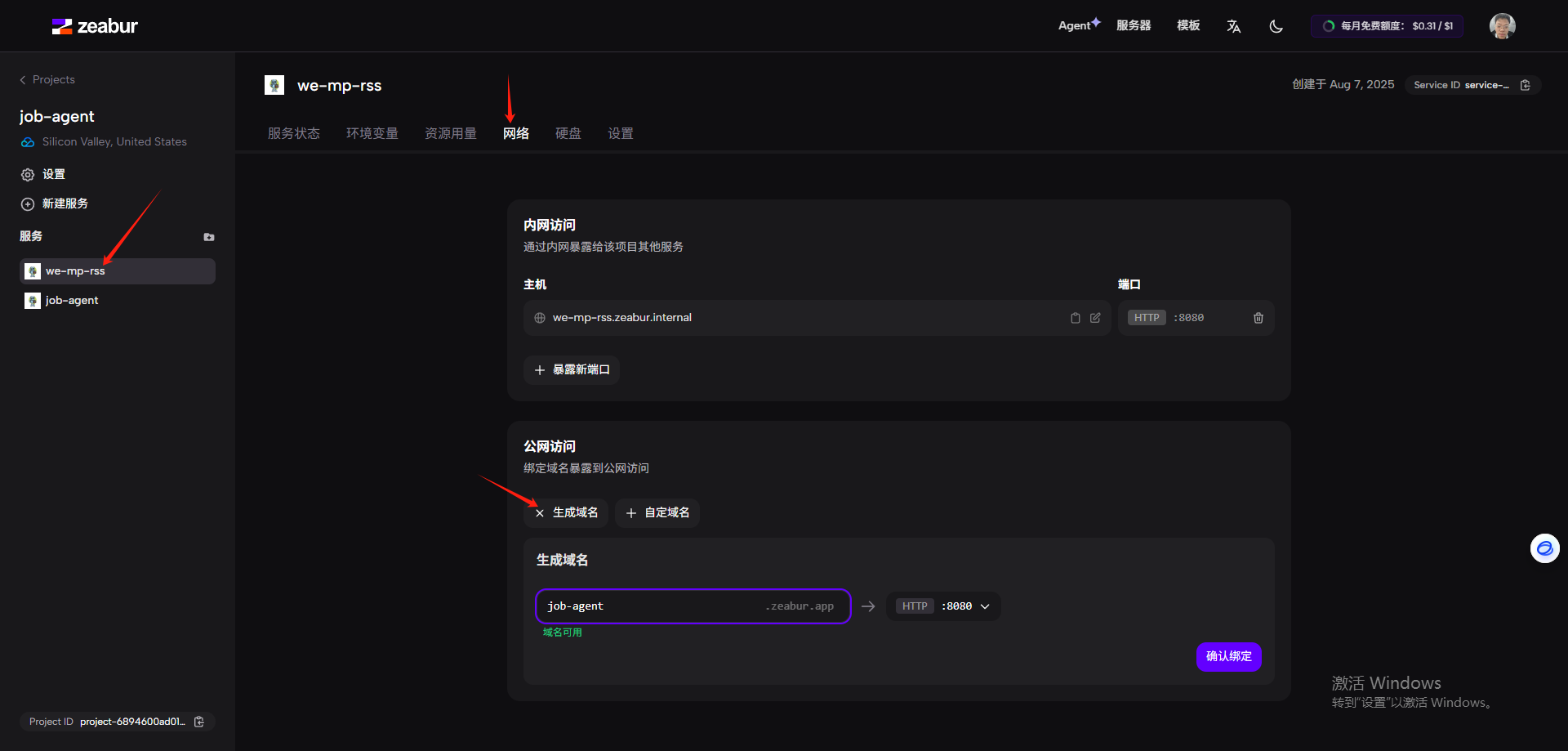Click the plus icon for 新建服务
The width and height of the screenshot is (1568, 751).
click(28, 204)
